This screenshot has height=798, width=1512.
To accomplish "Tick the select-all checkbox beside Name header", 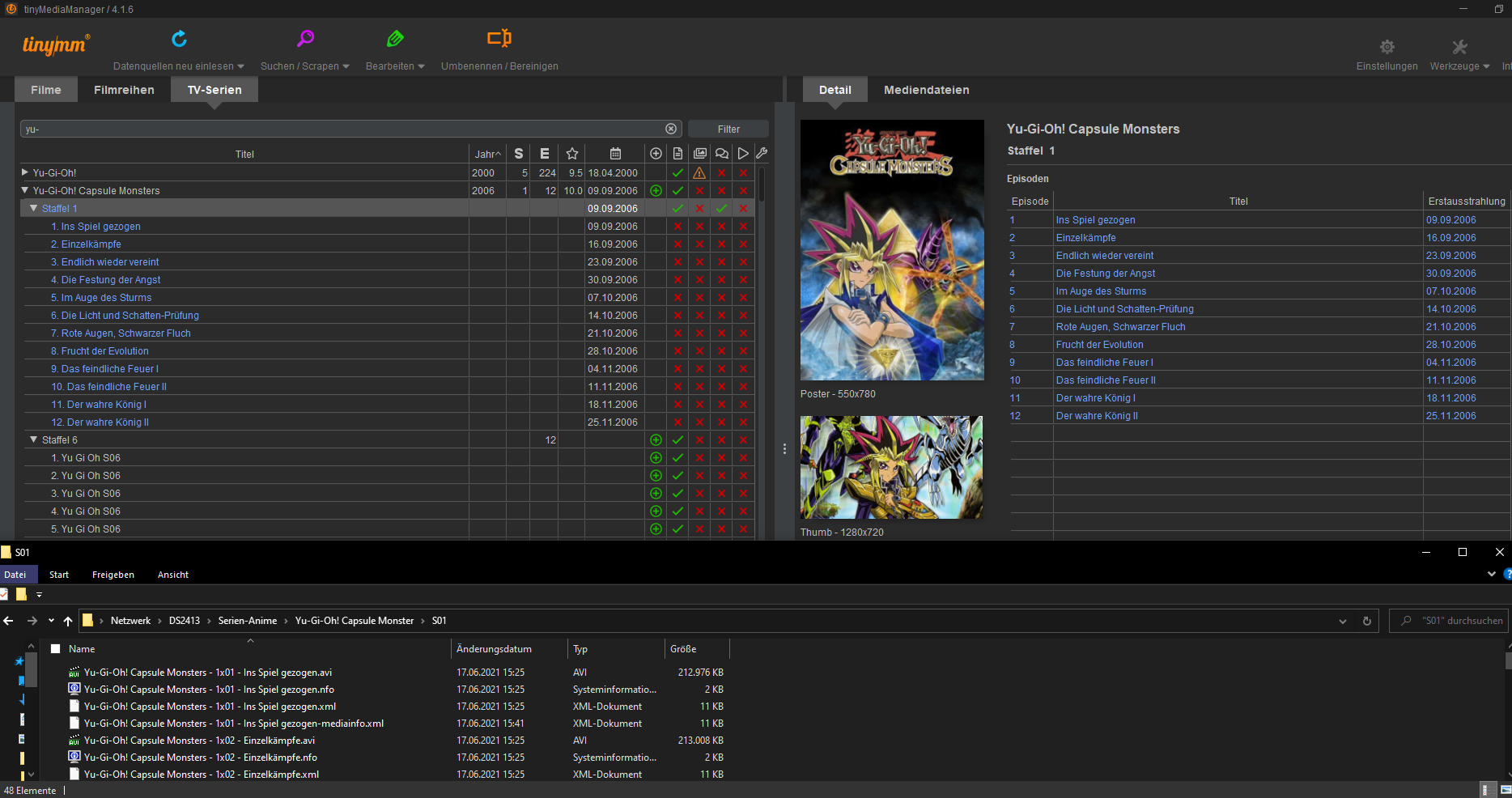I will pyautogui.click(x=56, y=649).
